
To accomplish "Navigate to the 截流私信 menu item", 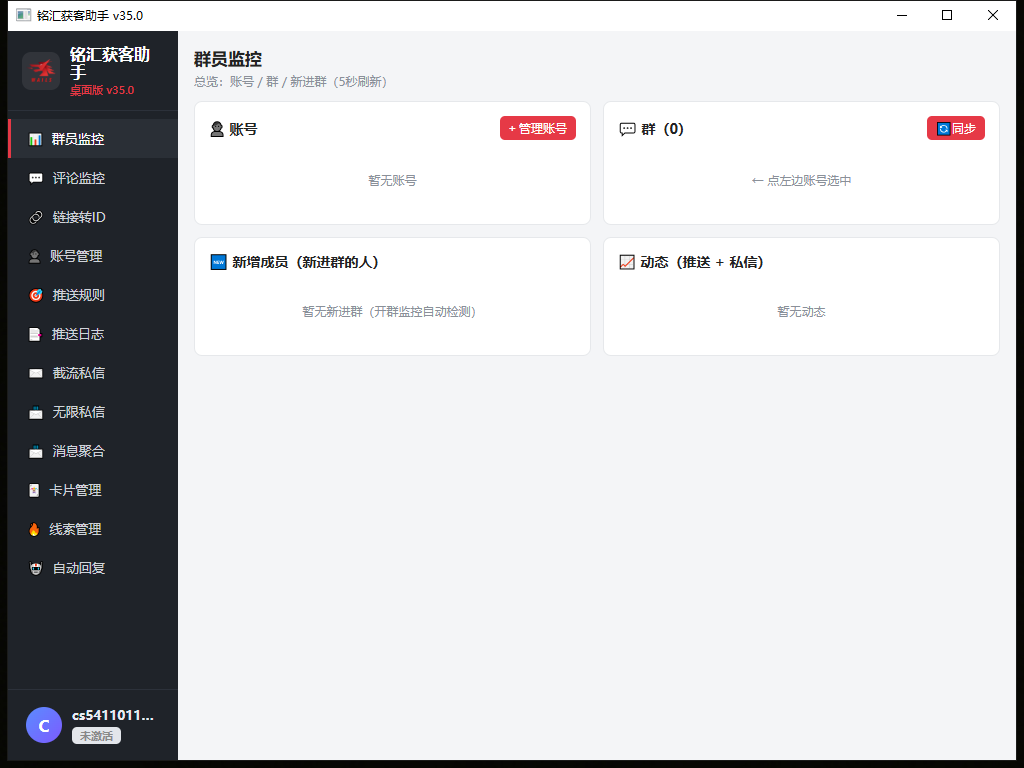I will pos(93,373).
